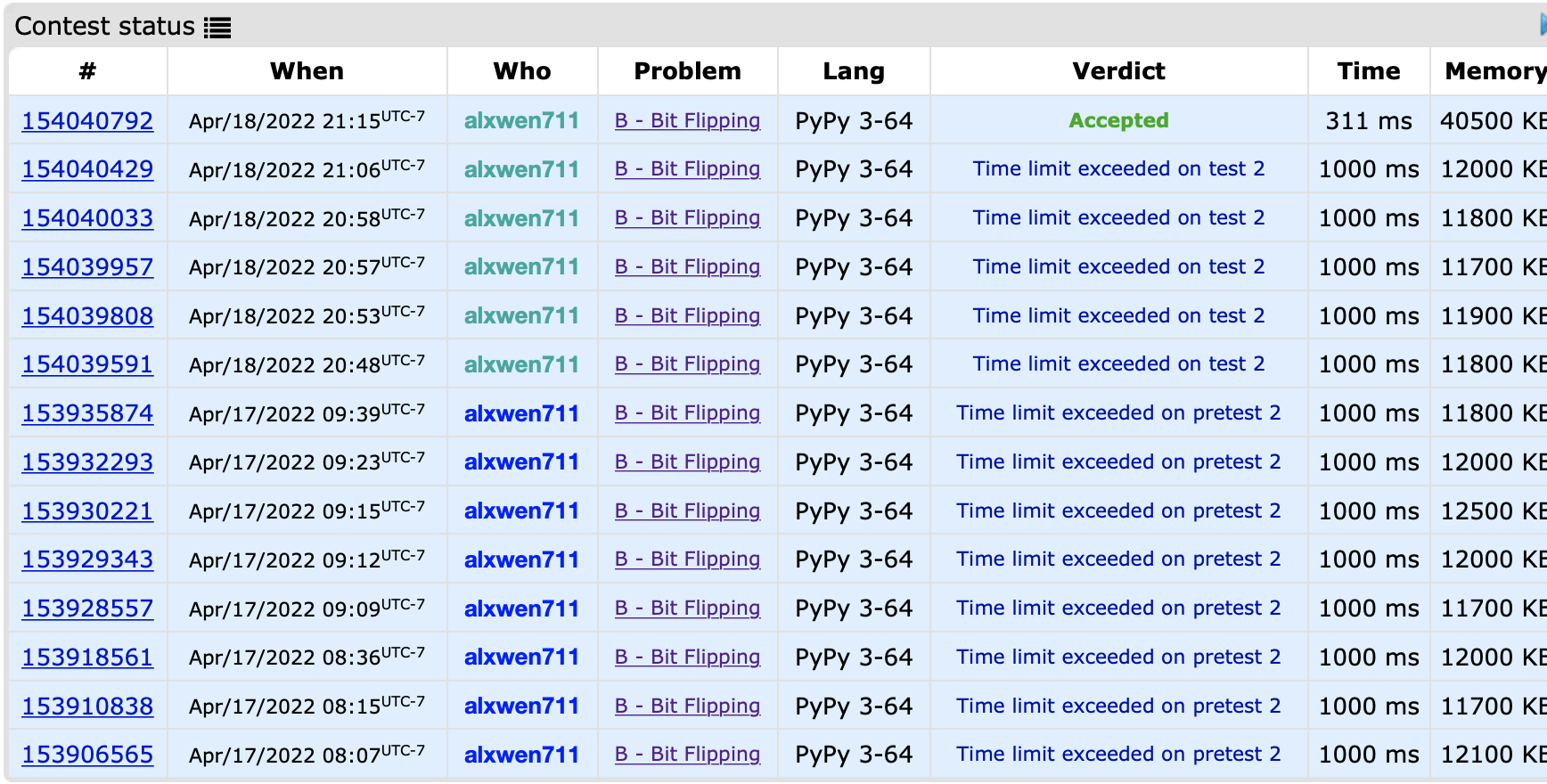Open submission 154039957 details

pyautogui.click(x=87, y=267)
